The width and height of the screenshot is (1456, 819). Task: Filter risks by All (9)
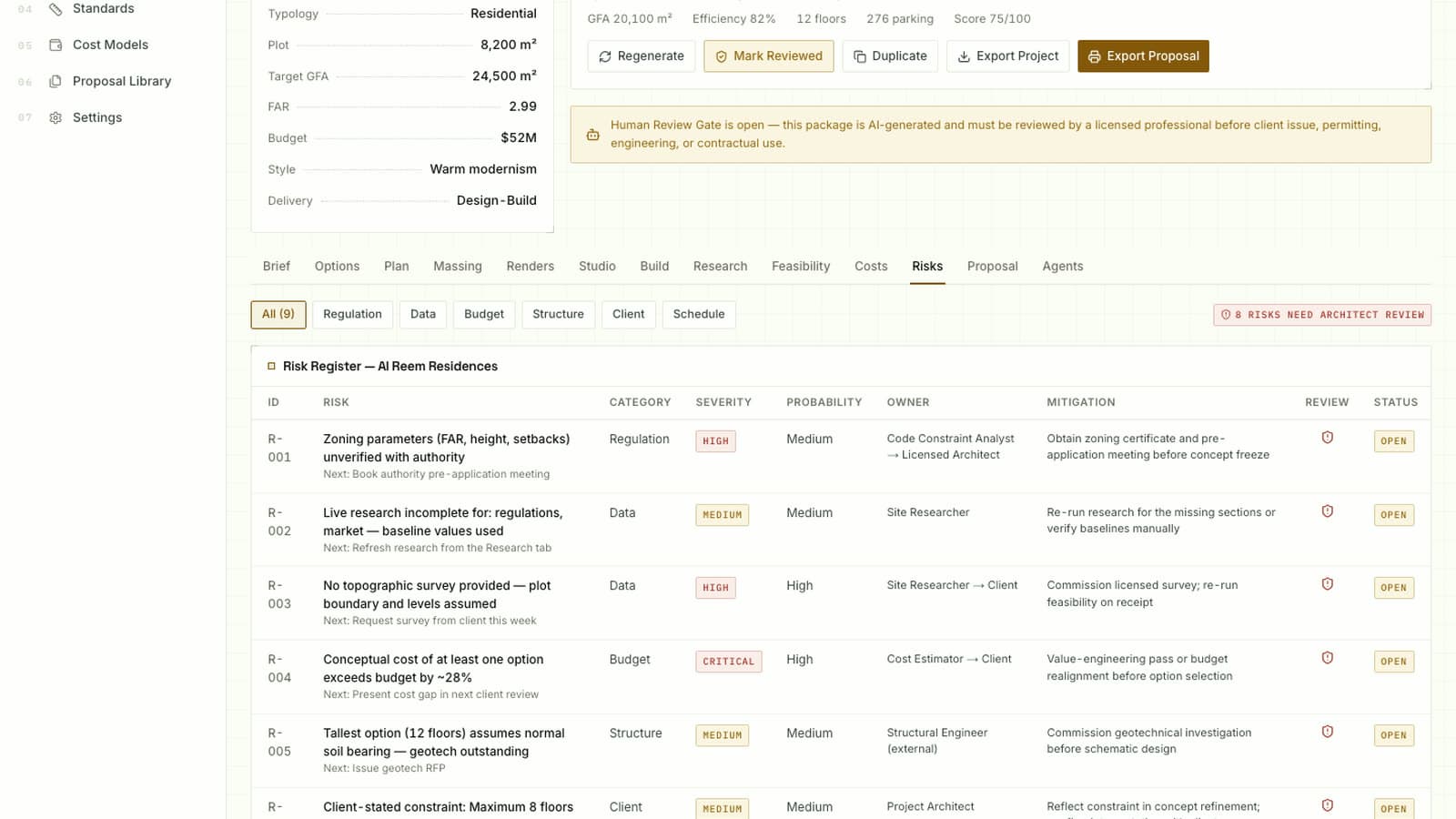(x=278, y=315)
